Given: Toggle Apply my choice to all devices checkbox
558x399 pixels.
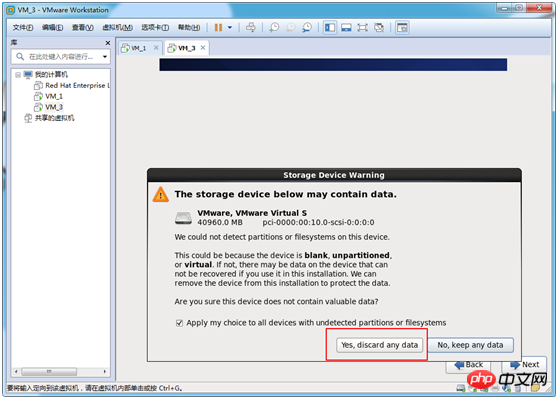Looking at the screenshot, I should pyautogui.click(x=179, y=323).
